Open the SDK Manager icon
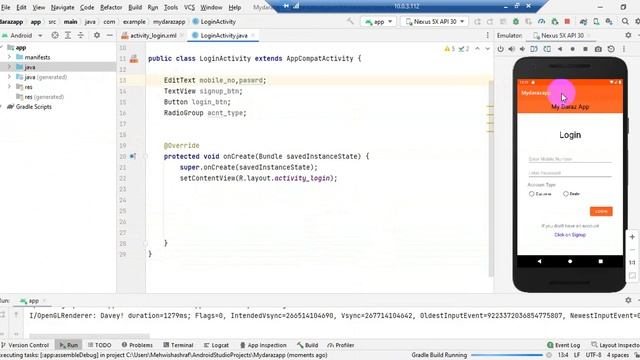The image size is (640, 360). tap(609, 21)
